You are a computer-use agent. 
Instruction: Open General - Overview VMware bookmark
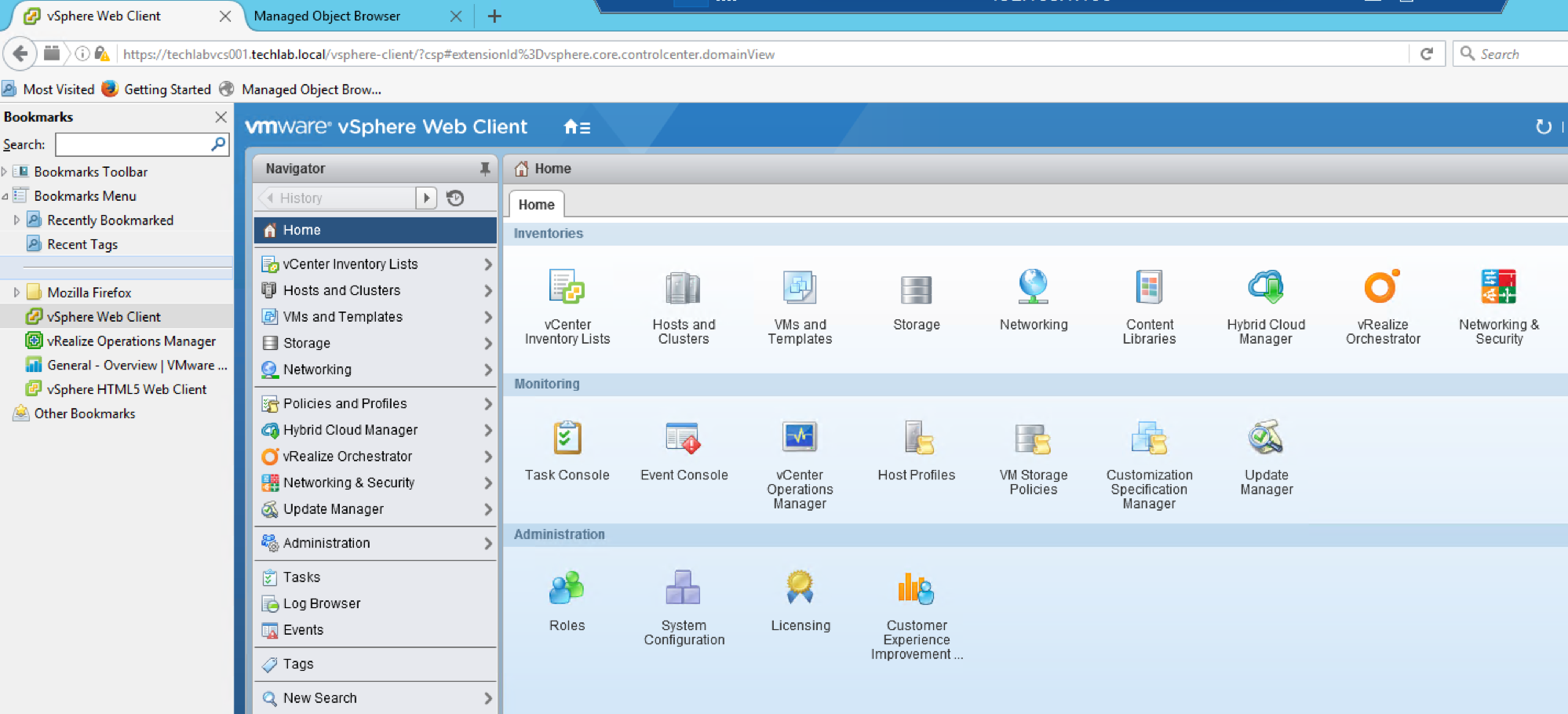pos(127,366)
